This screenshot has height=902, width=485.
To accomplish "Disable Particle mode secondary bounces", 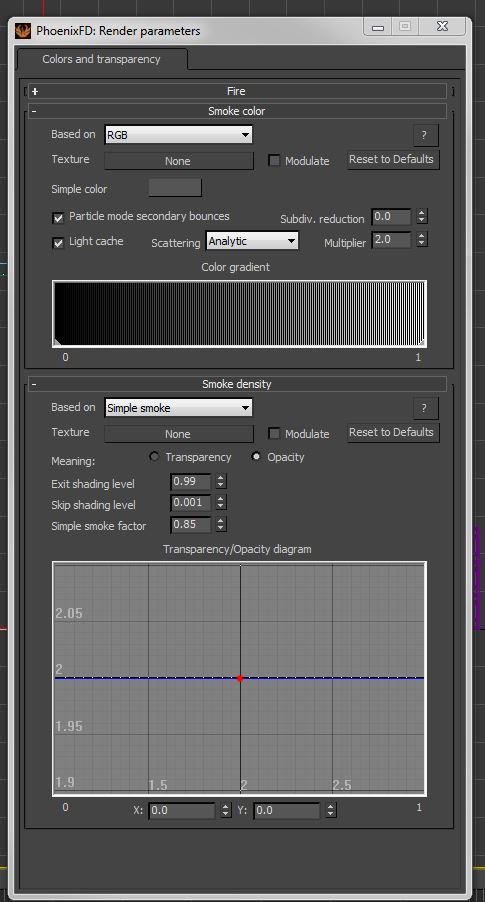I will click(58, 217).
